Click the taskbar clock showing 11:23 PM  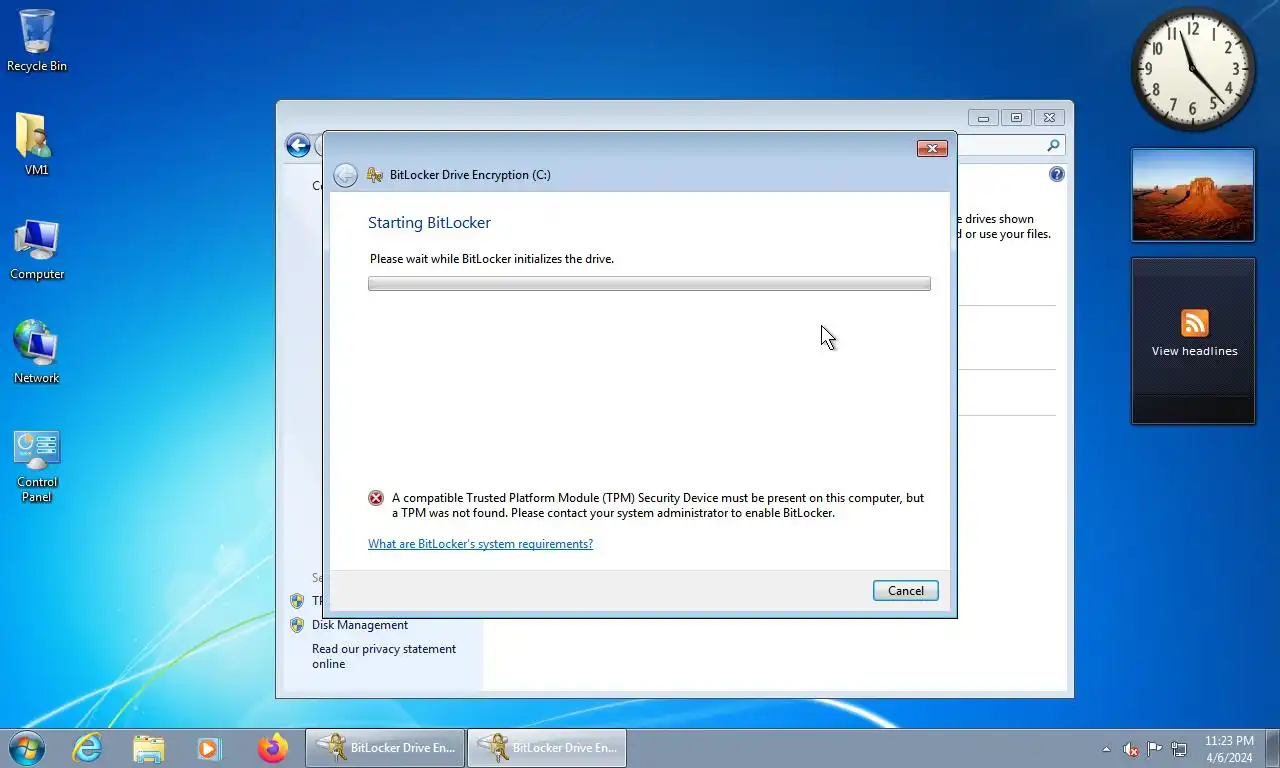(x=1229, y=749)
